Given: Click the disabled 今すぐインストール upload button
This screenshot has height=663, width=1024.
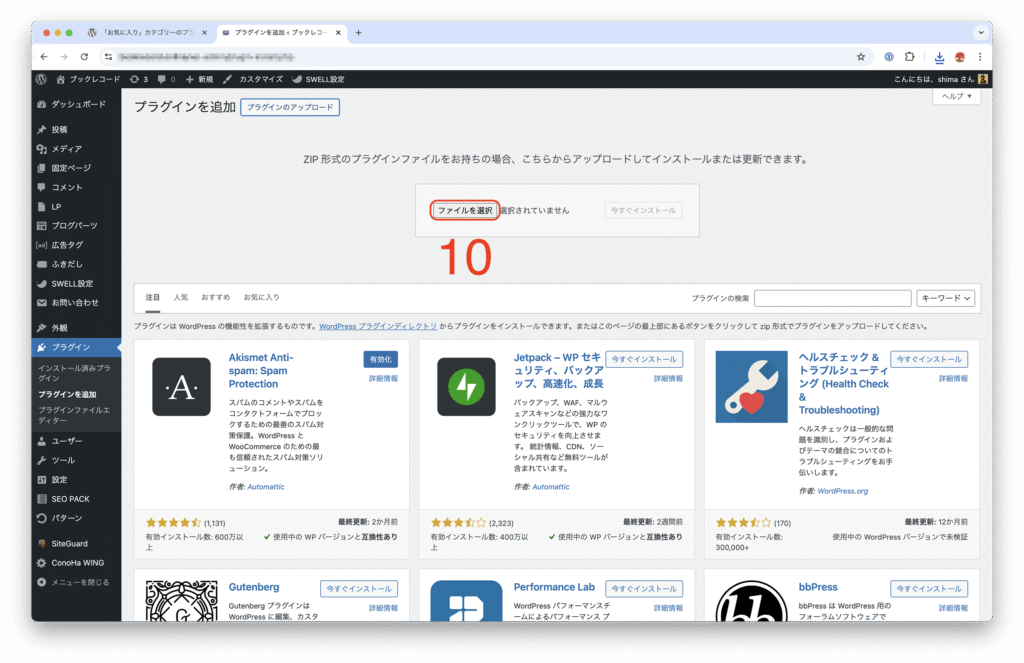Looking at the screenshot, I should [643, 210].
